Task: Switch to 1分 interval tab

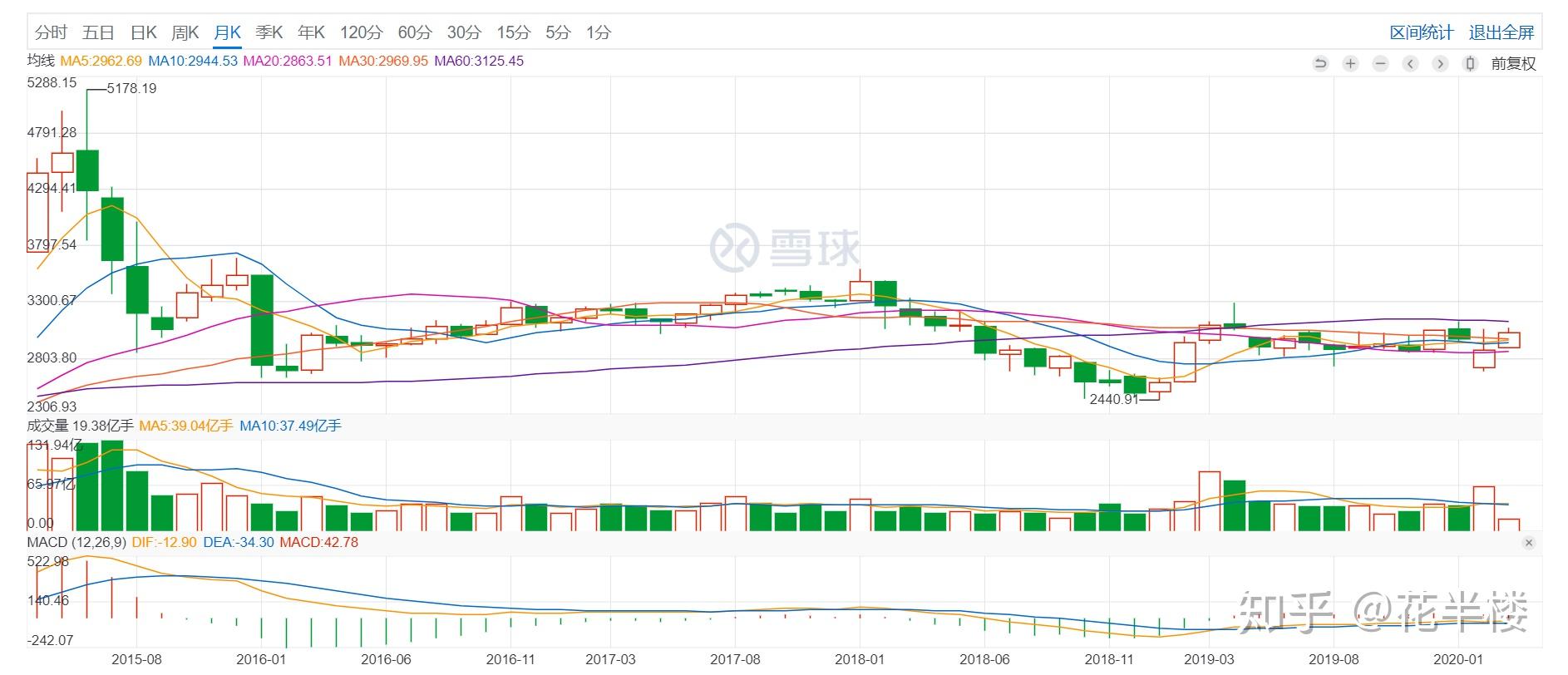Action: click(x=598, y=32)
